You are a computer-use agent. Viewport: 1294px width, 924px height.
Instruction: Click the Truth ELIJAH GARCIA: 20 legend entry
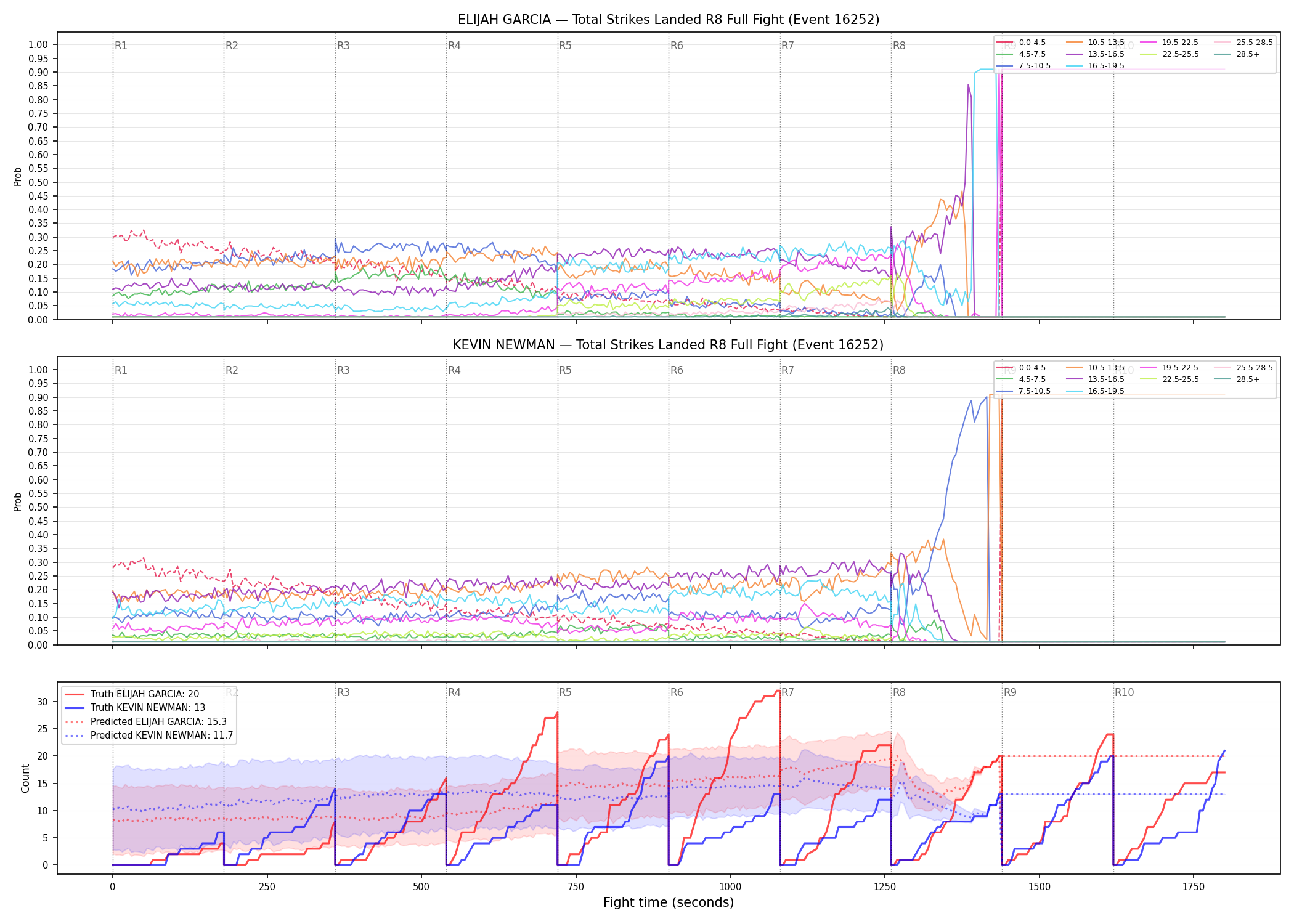132,694
